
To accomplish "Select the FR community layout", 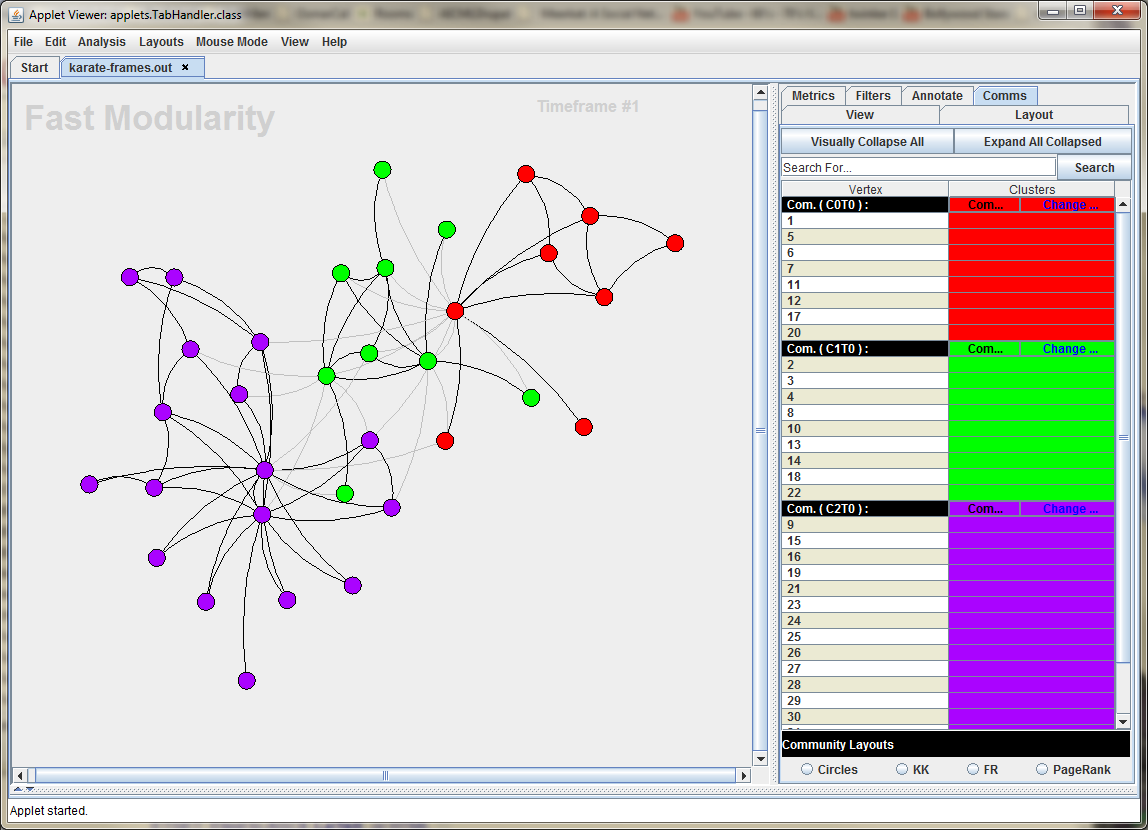I will point(973,769).
